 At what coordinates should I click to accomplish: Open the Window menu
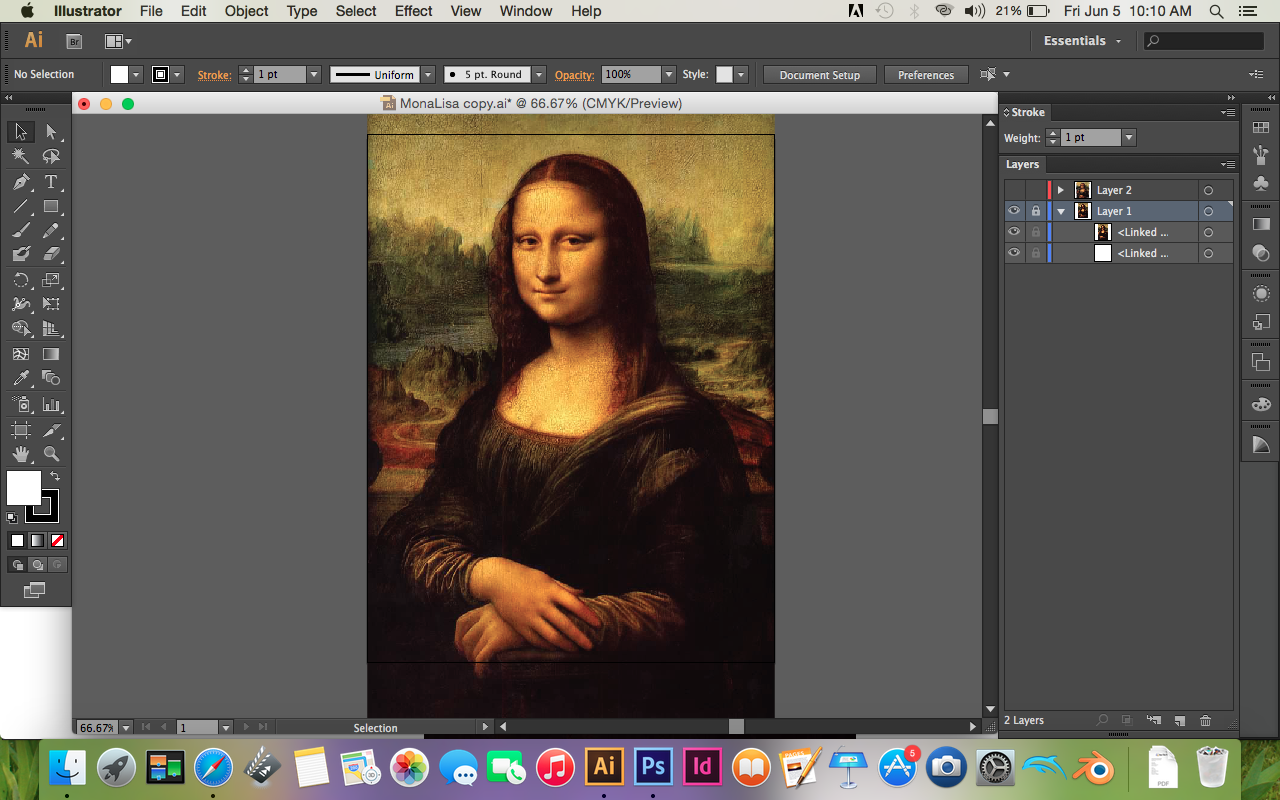pos(525,11)
